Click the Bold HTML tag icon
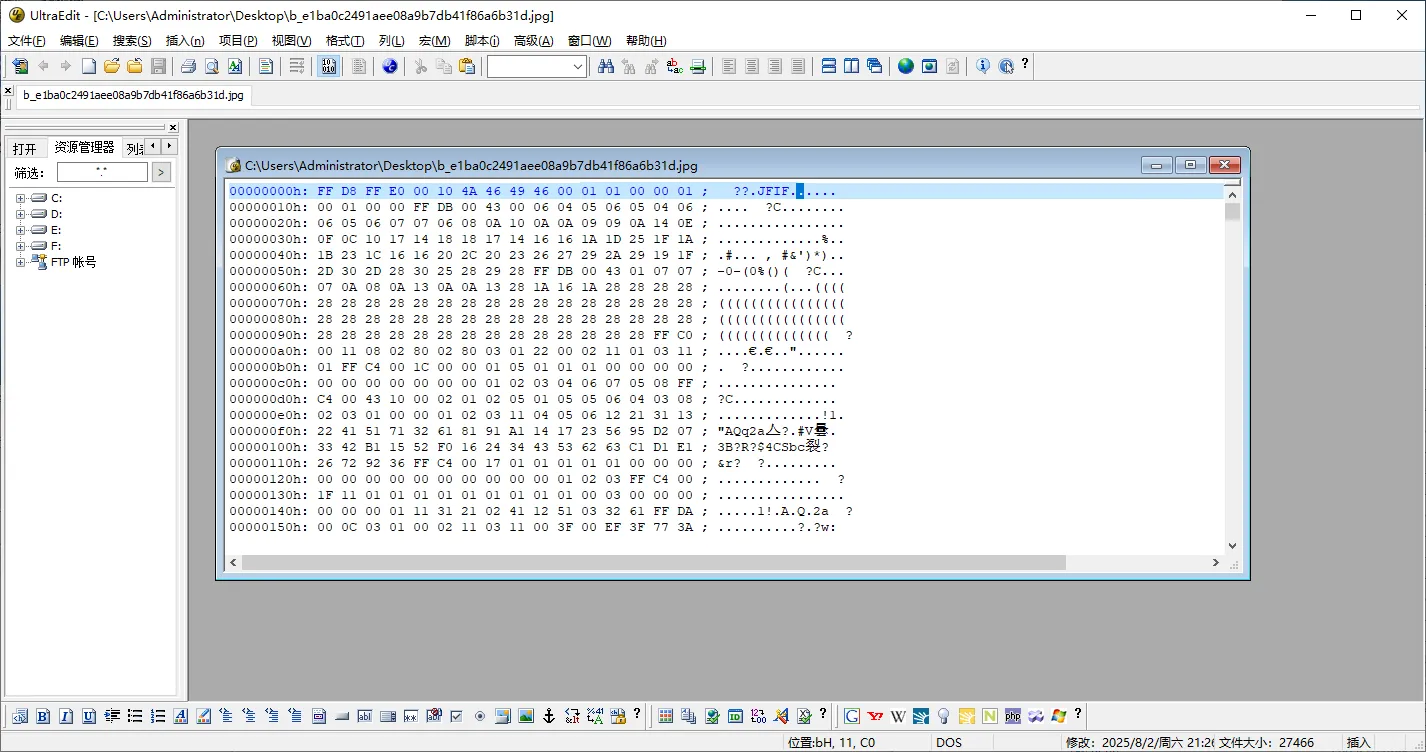This screenshot has width=1426, height=752. 43,716
